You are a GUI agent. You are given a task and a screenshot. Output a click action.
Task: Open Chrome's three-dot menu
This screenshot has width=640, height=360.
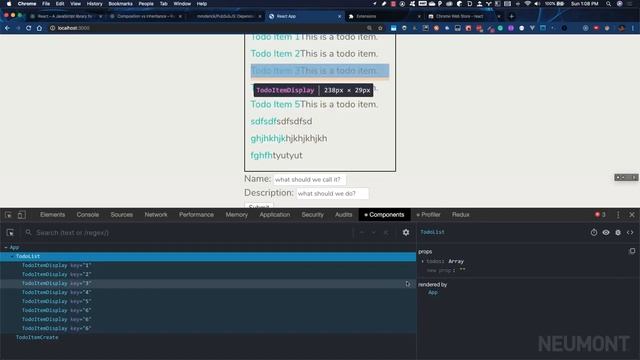pos(633,28)
